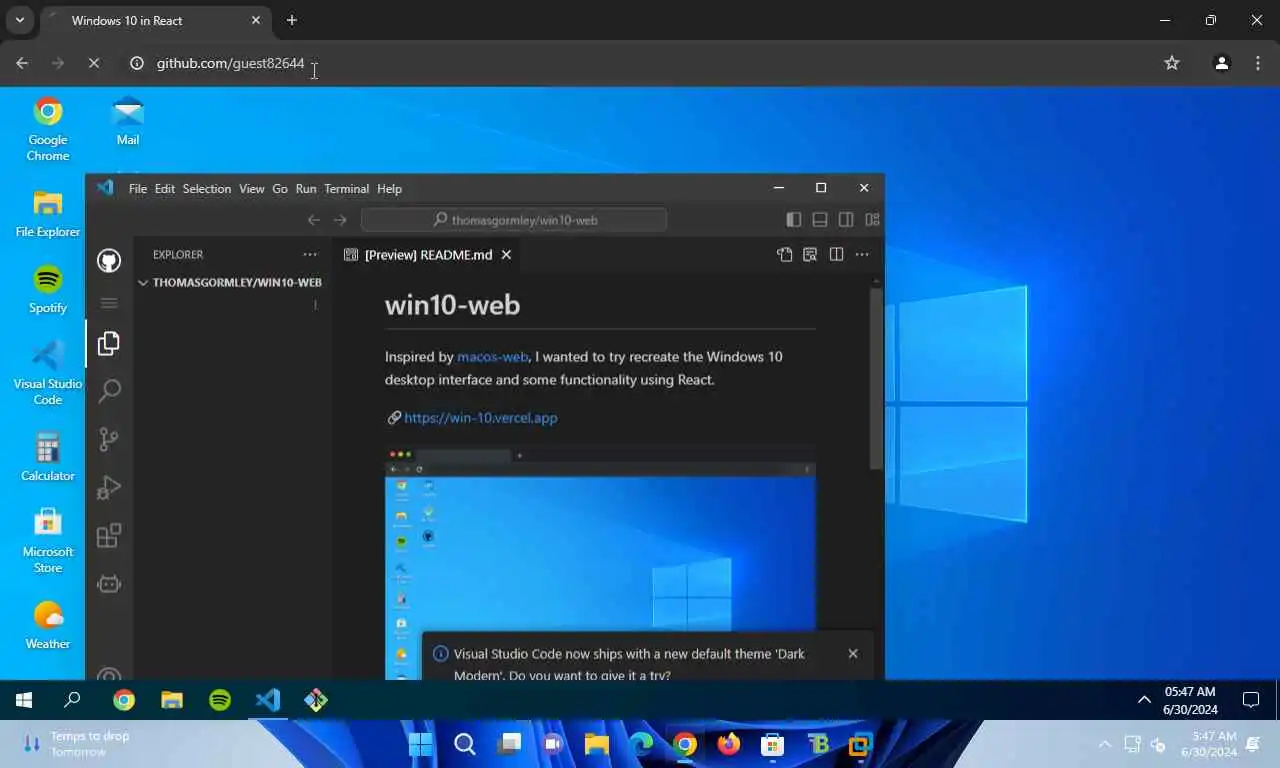Open the Run and Debug view icon
Image resolution: width=1280 pixels, height=768 pixels.
pyautogui.click(x=109, y=487)
